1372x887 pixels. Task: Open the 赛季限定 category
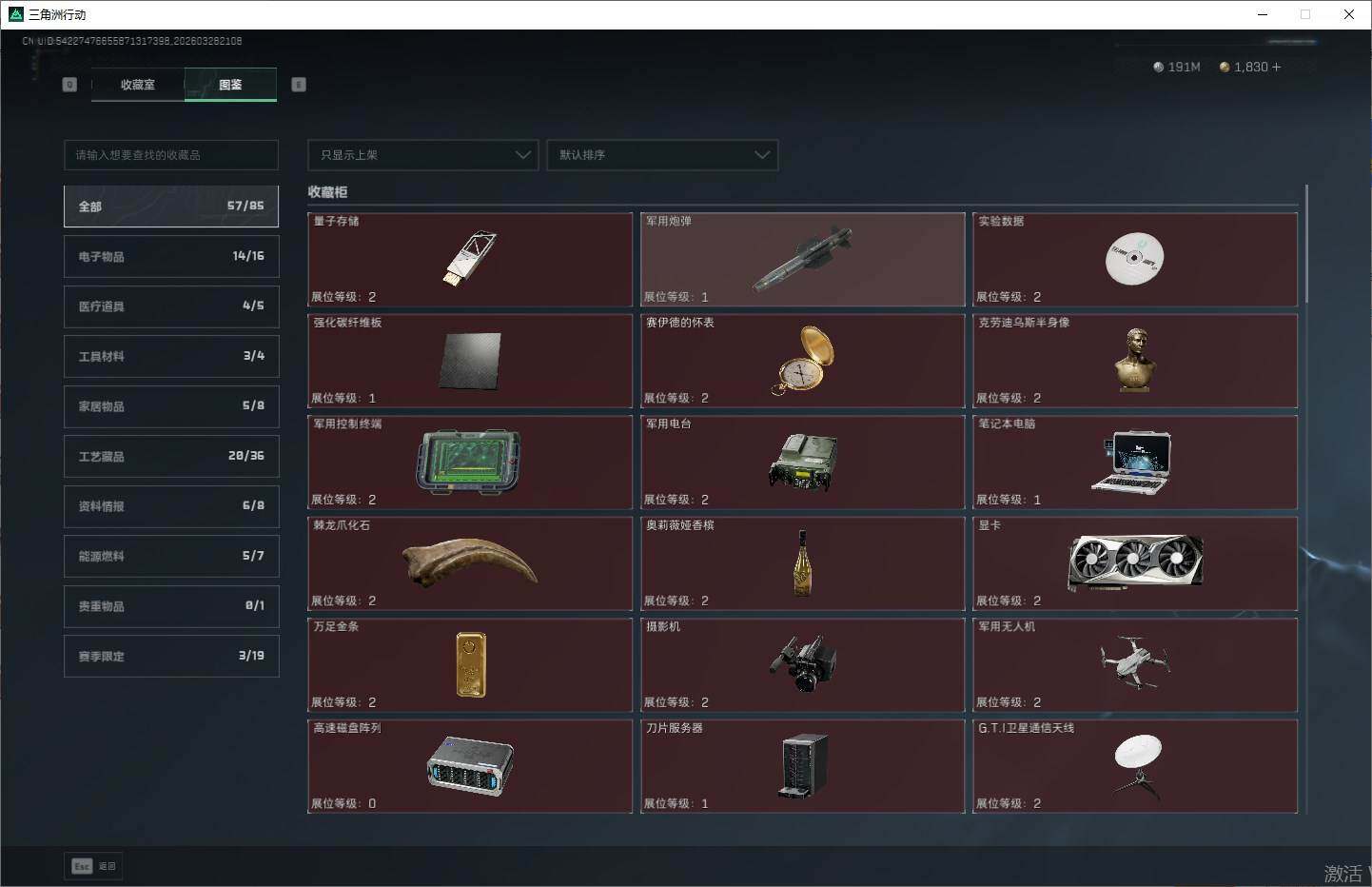click(x=171, y=657)
